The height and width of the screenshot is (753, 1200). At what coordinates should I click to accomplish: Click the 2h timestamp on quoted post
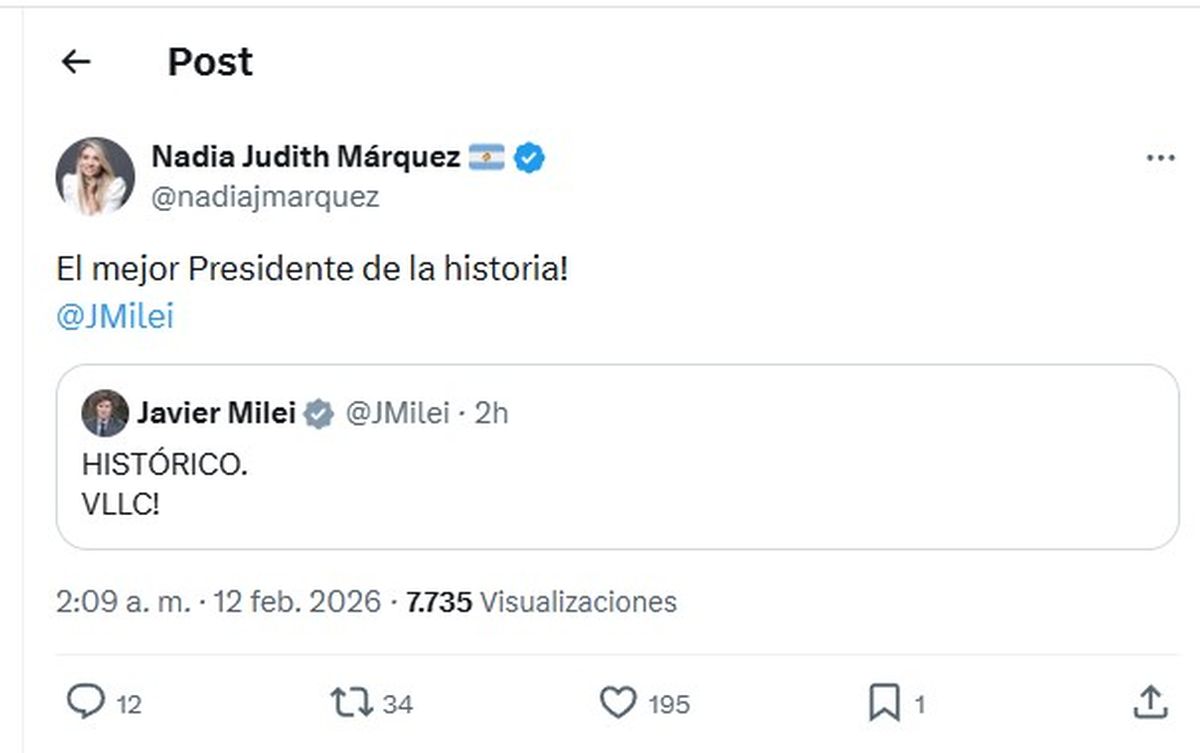click(491, 413)
